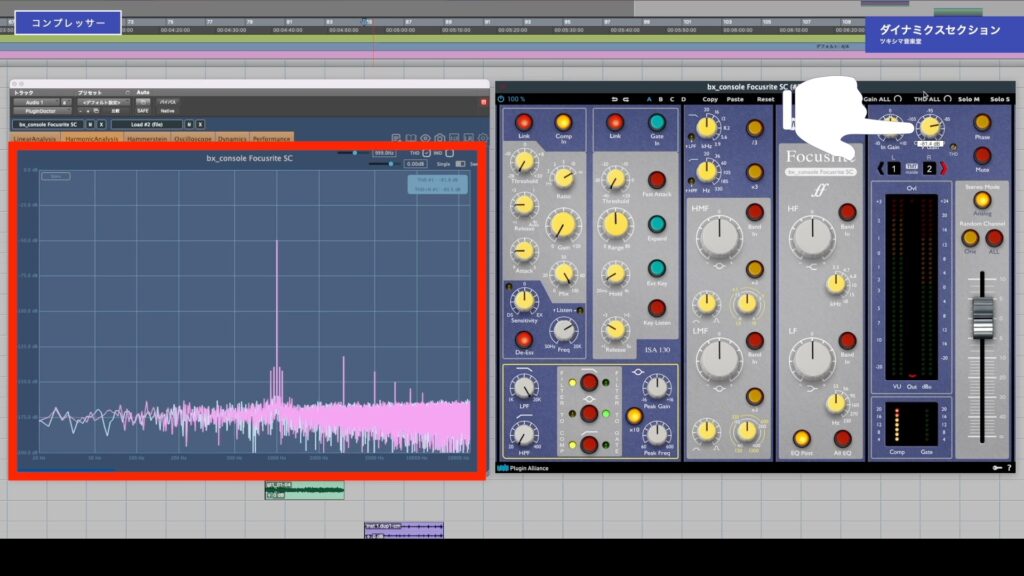Open the Load #2 (file) plugin slot
Screen dimensions: 1024x576
tap(147, 124)
